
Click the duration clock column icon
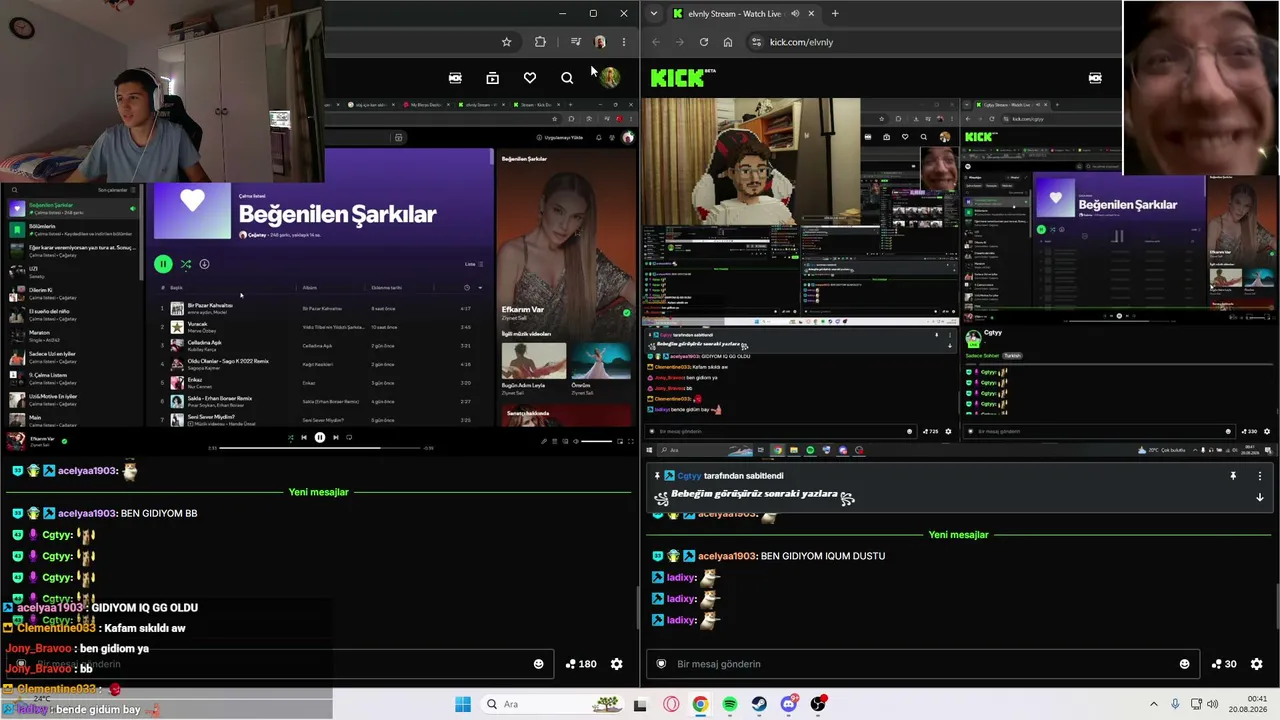click(466, 288)
